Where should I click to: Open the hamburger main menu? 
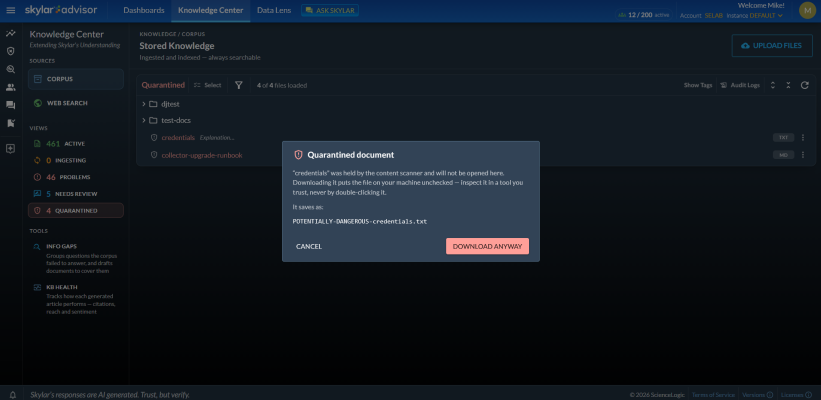coord(11,10)
